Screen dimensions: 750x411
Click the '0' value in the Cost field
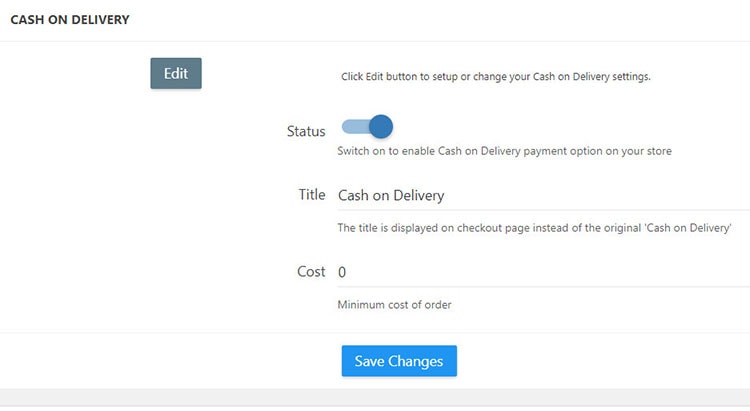tap(342, 272)
